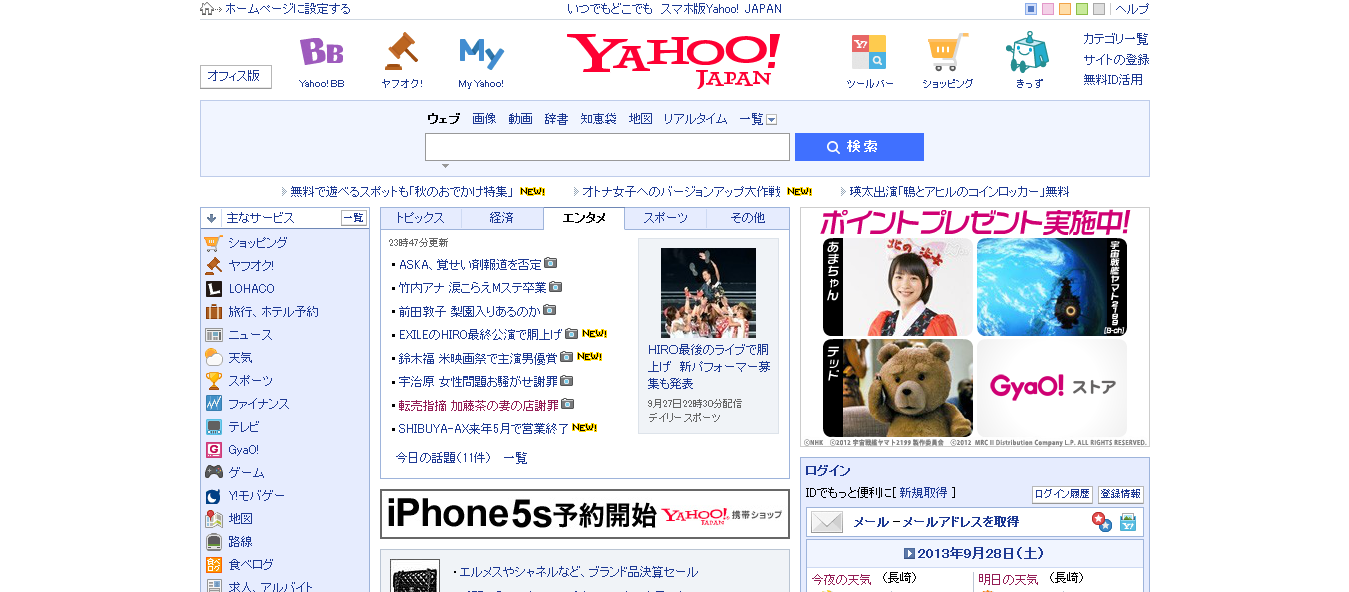
Task: Click the Yahoo! JAPAN logo
Action: pos(673,60)
